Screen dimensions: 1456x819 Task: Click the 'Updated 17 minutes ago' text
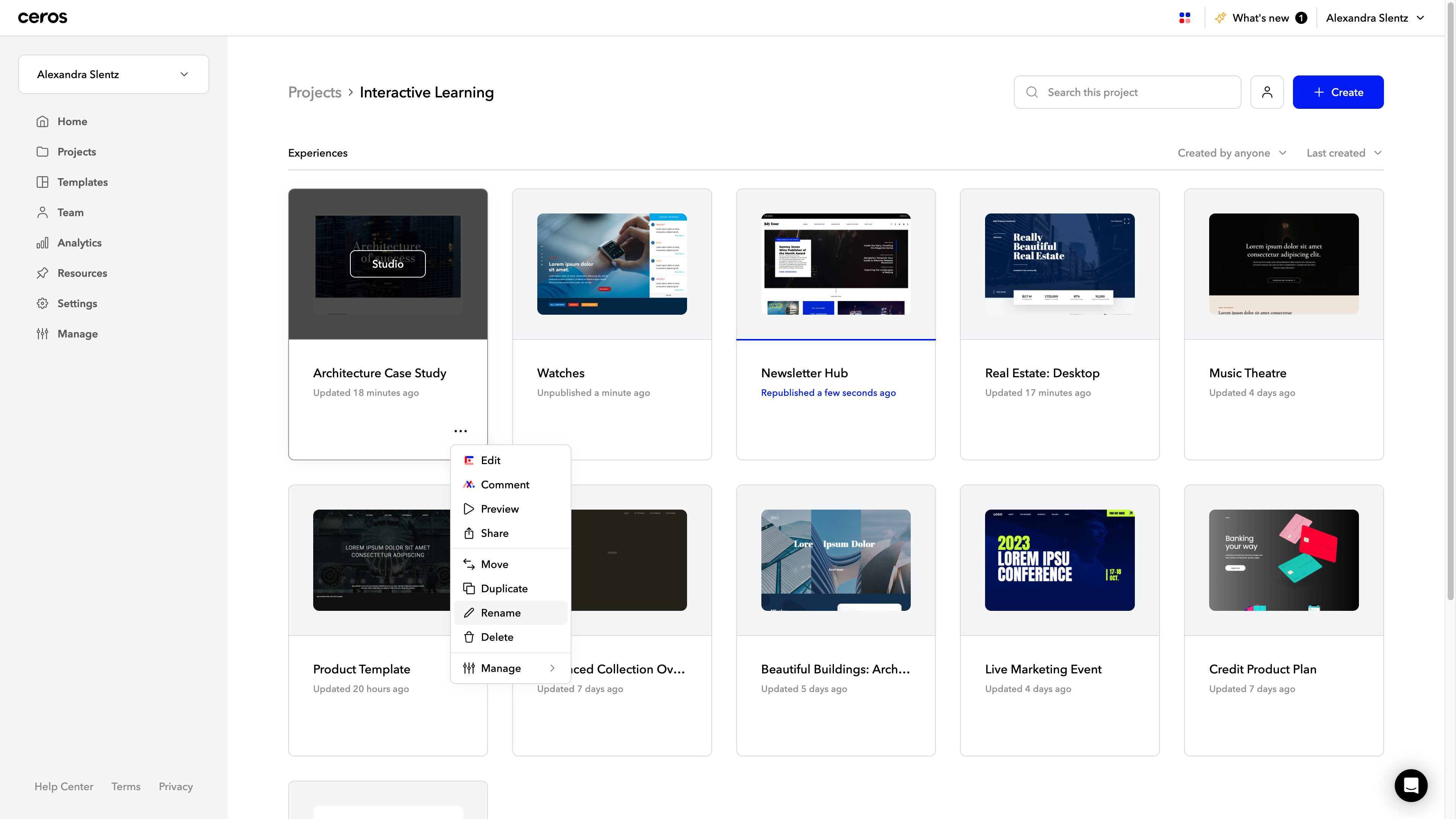coord(1038,393)
